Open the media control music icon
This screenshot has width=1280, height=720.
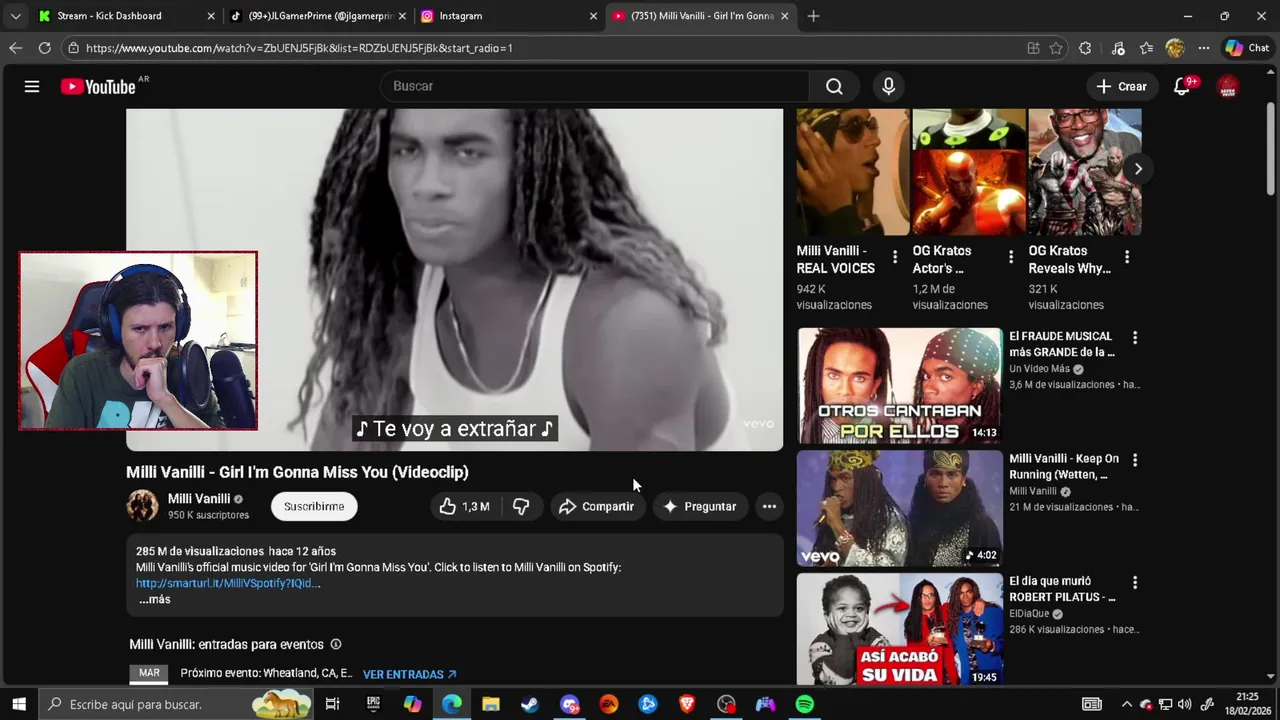(1118, 48)
